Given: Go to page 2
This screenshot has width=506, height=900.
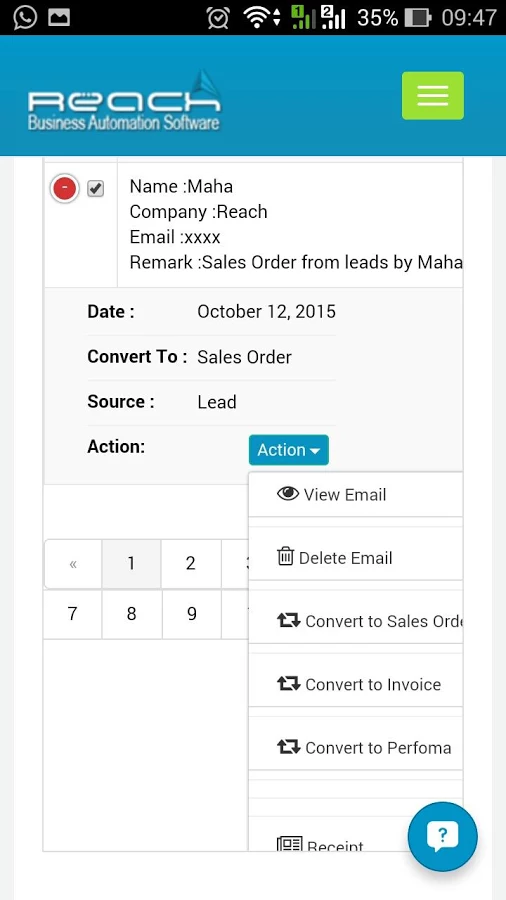Looking at the screenshot, I should coord(190,564).
